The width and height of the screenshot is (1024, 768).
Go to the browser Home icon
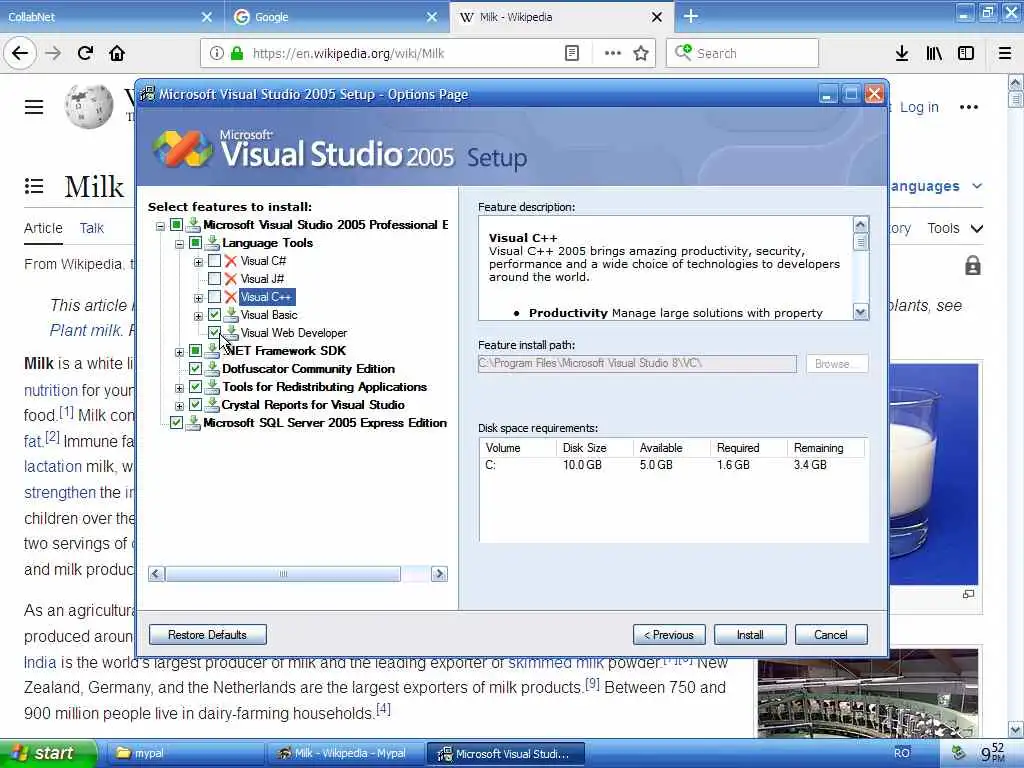point(117,53)
